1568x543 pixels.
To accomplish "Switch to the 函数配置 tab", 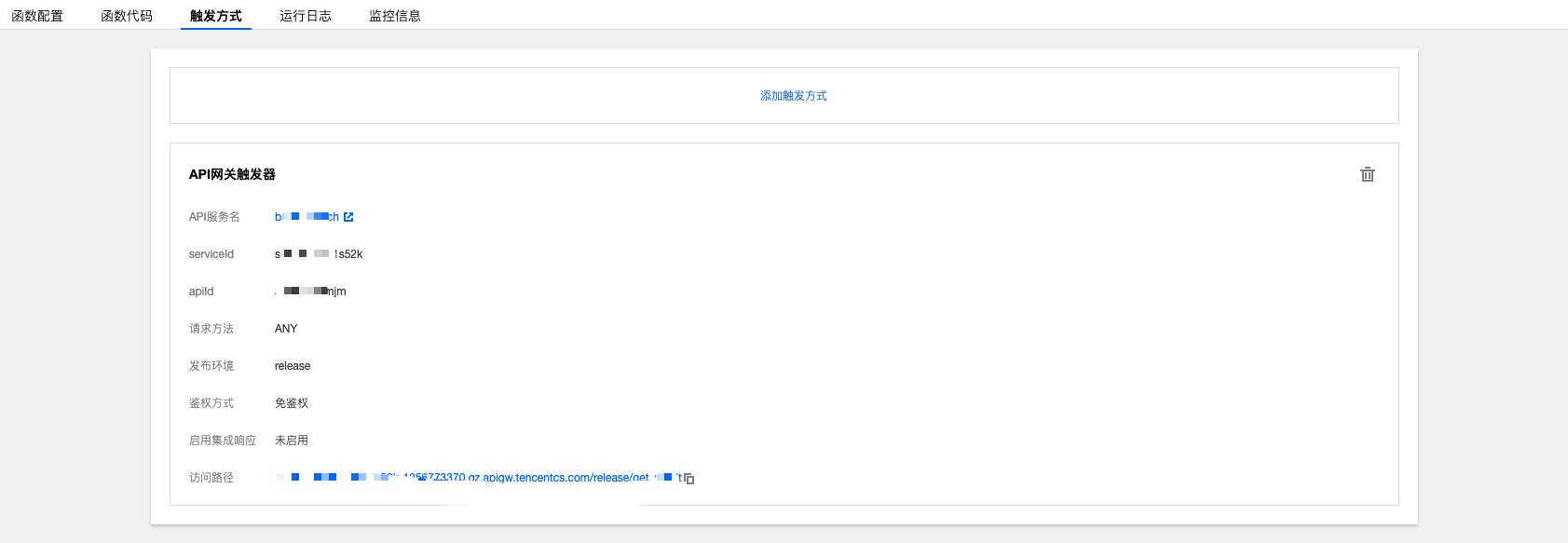I will [x=37, y=16].
